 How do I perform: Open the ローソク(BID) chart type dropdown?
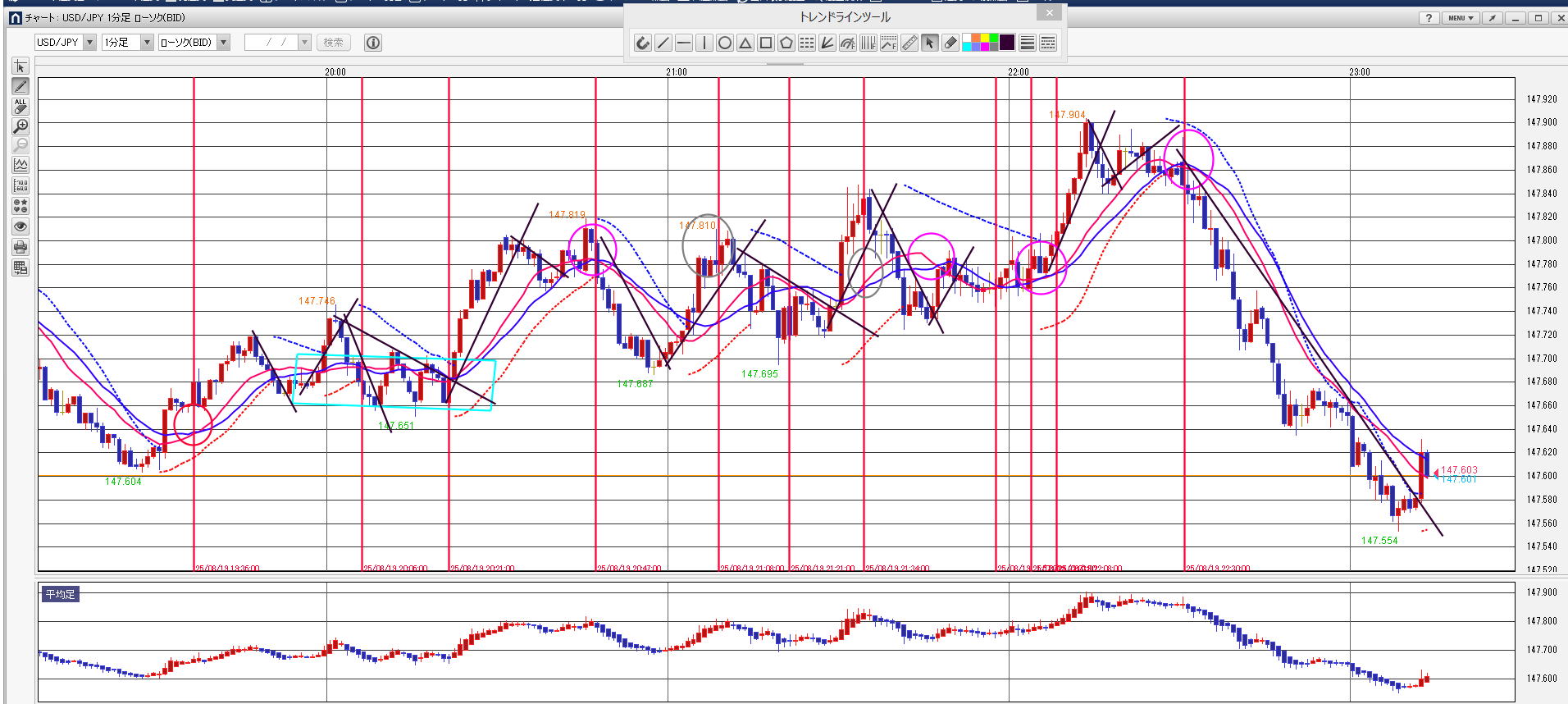pos(223,43)
